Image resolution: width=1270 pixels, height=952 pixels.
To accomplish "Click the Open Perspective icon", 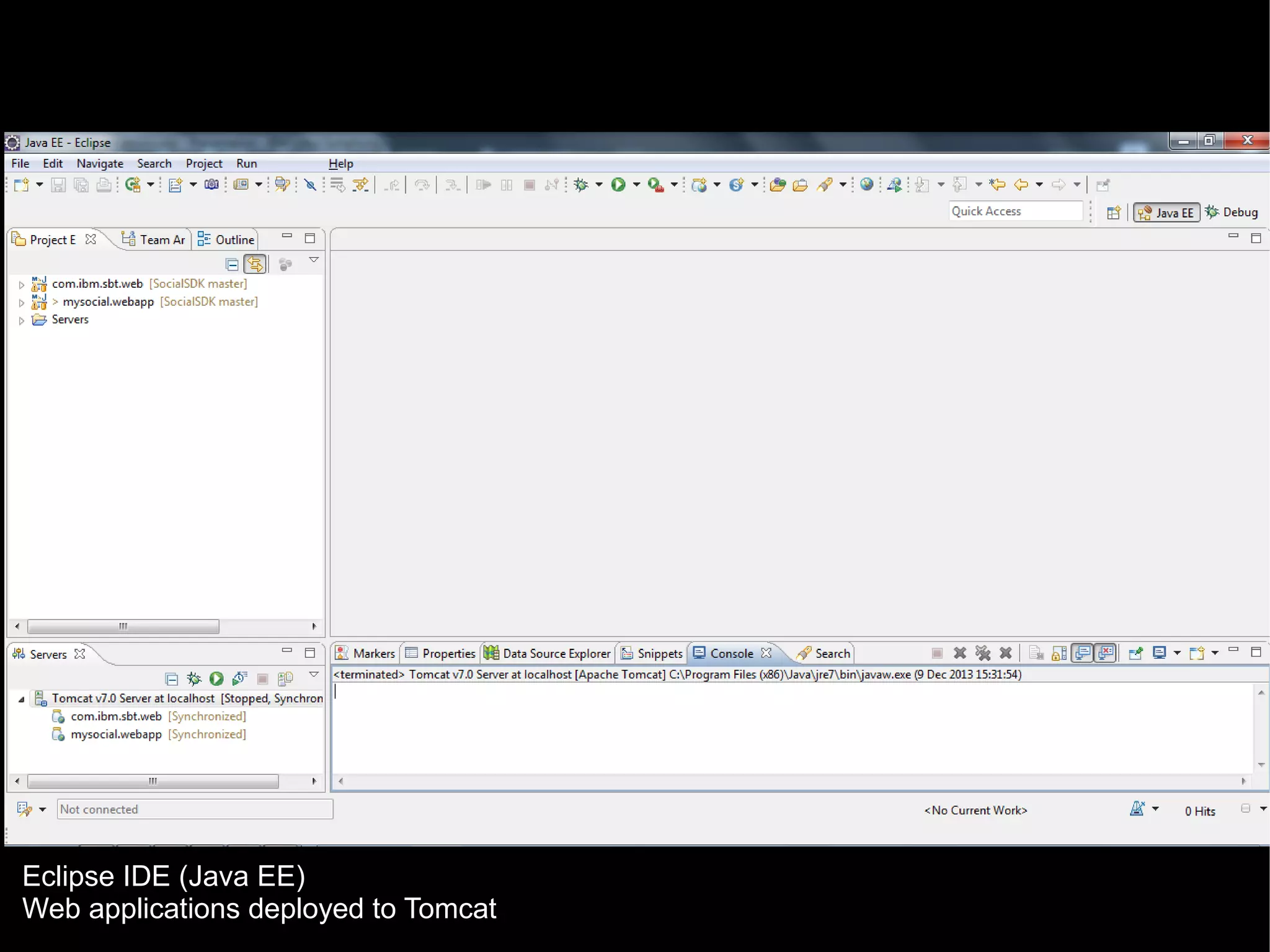I will click(1114, 213).
